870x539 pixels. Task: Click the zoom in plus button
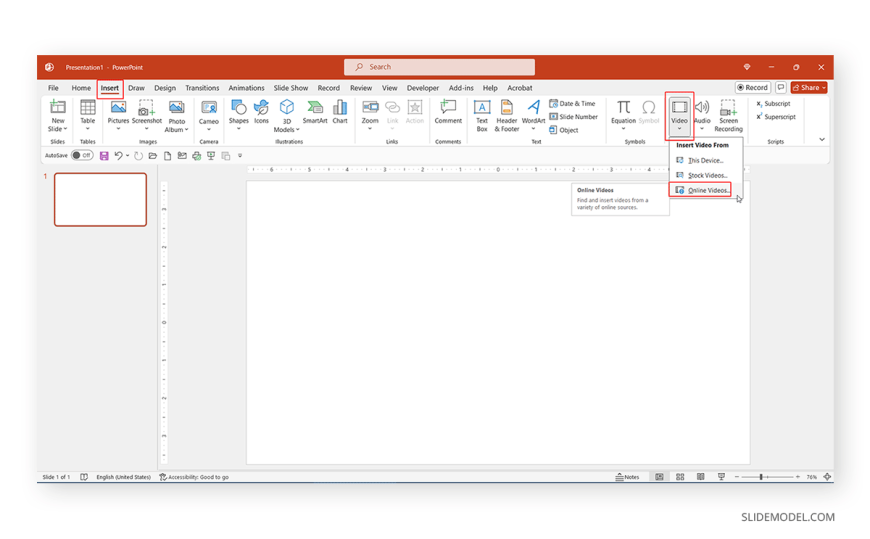point(798,477)
